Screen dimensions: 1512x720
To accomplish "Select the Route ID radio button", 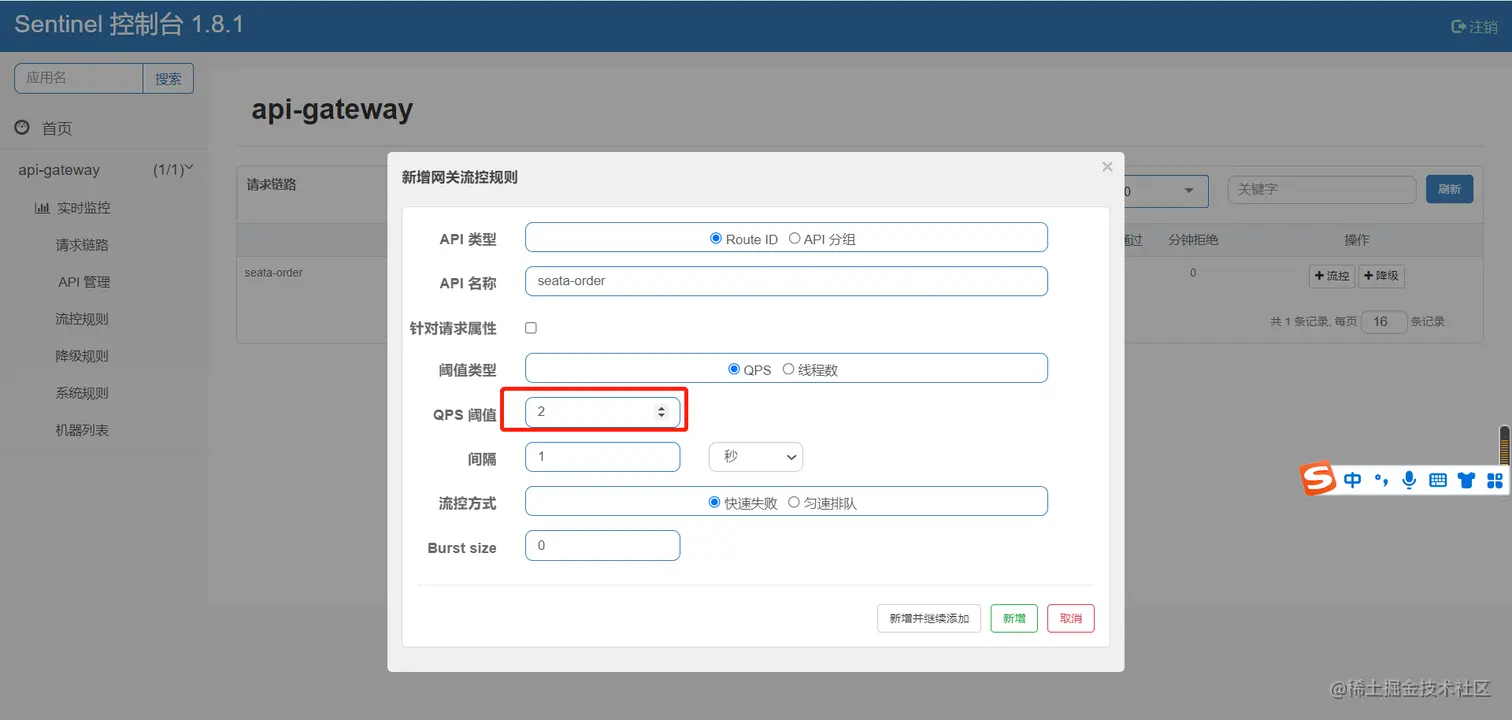I will coord(715,238).
